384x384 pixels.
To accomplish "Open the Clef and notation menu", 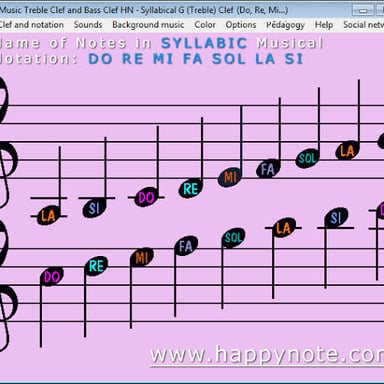I will (x=31, y=25).
